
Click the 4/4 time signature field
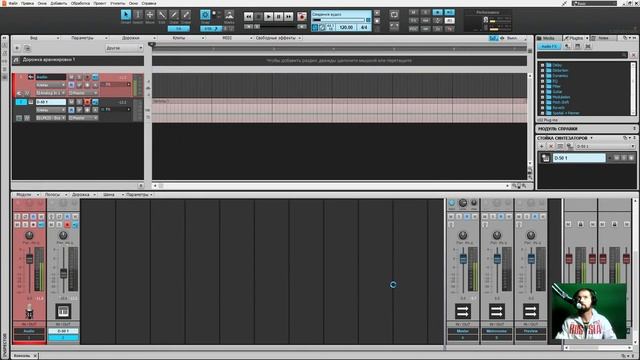click(x=364, y=27)
